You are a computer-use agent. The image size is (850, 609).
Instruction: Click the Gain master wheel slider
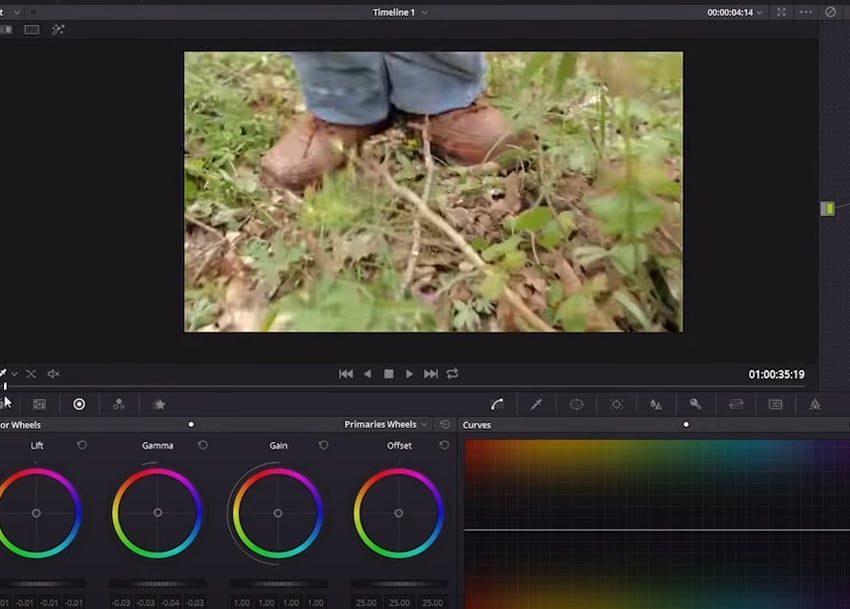278,584
